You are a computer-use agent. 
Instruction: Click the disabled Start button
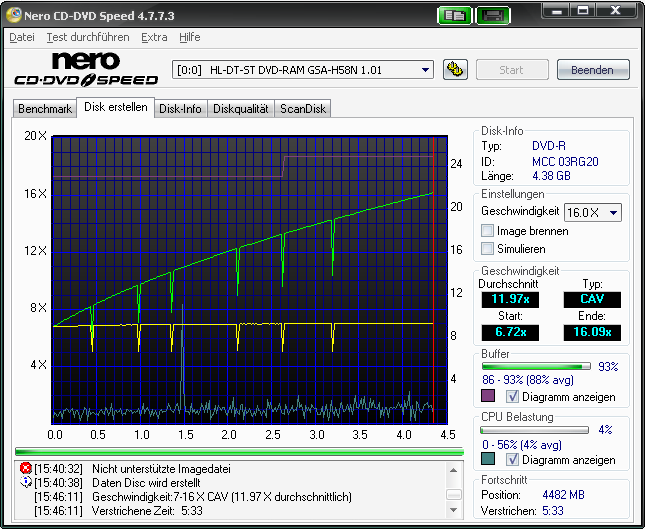click(512, 70)
